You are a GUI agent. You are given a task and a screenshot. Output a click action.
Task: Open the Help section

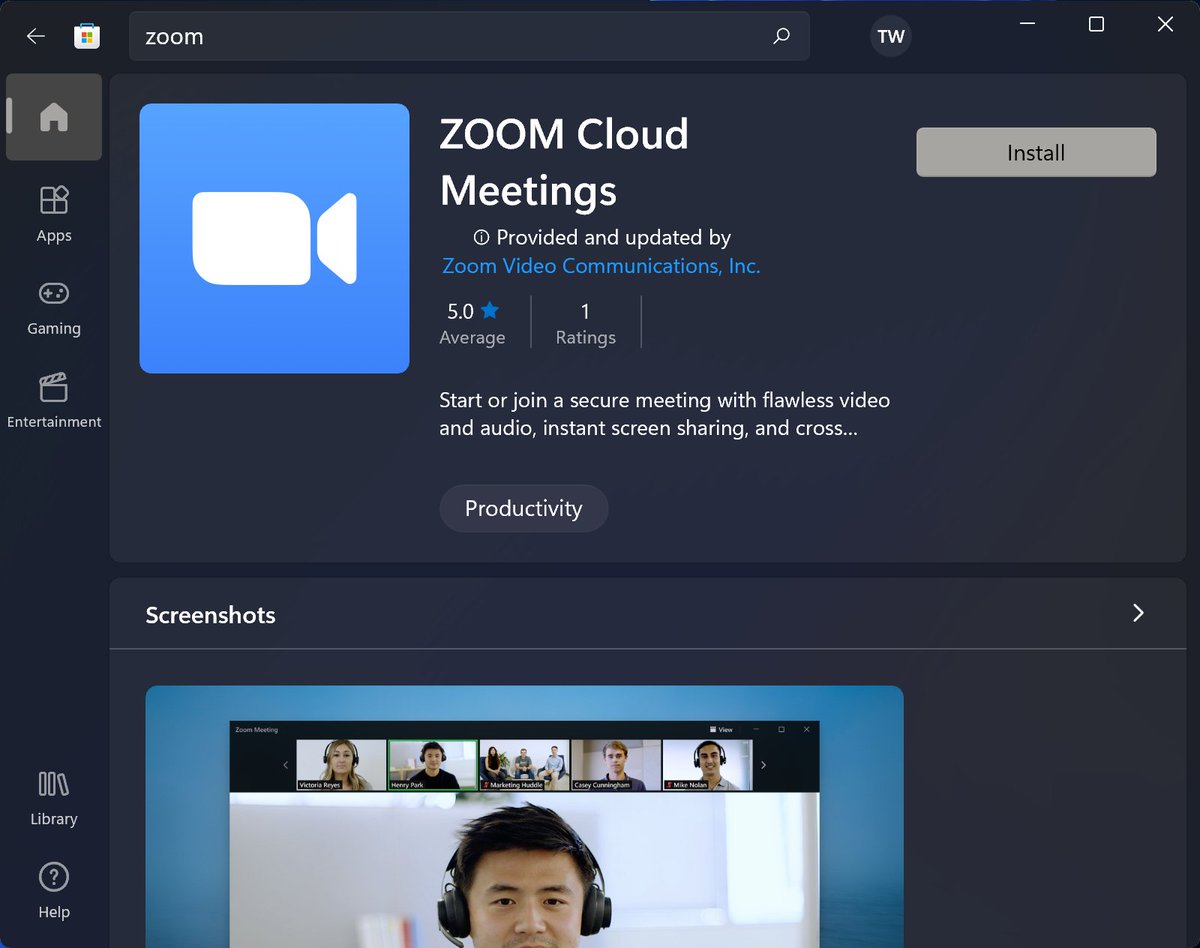54,891
